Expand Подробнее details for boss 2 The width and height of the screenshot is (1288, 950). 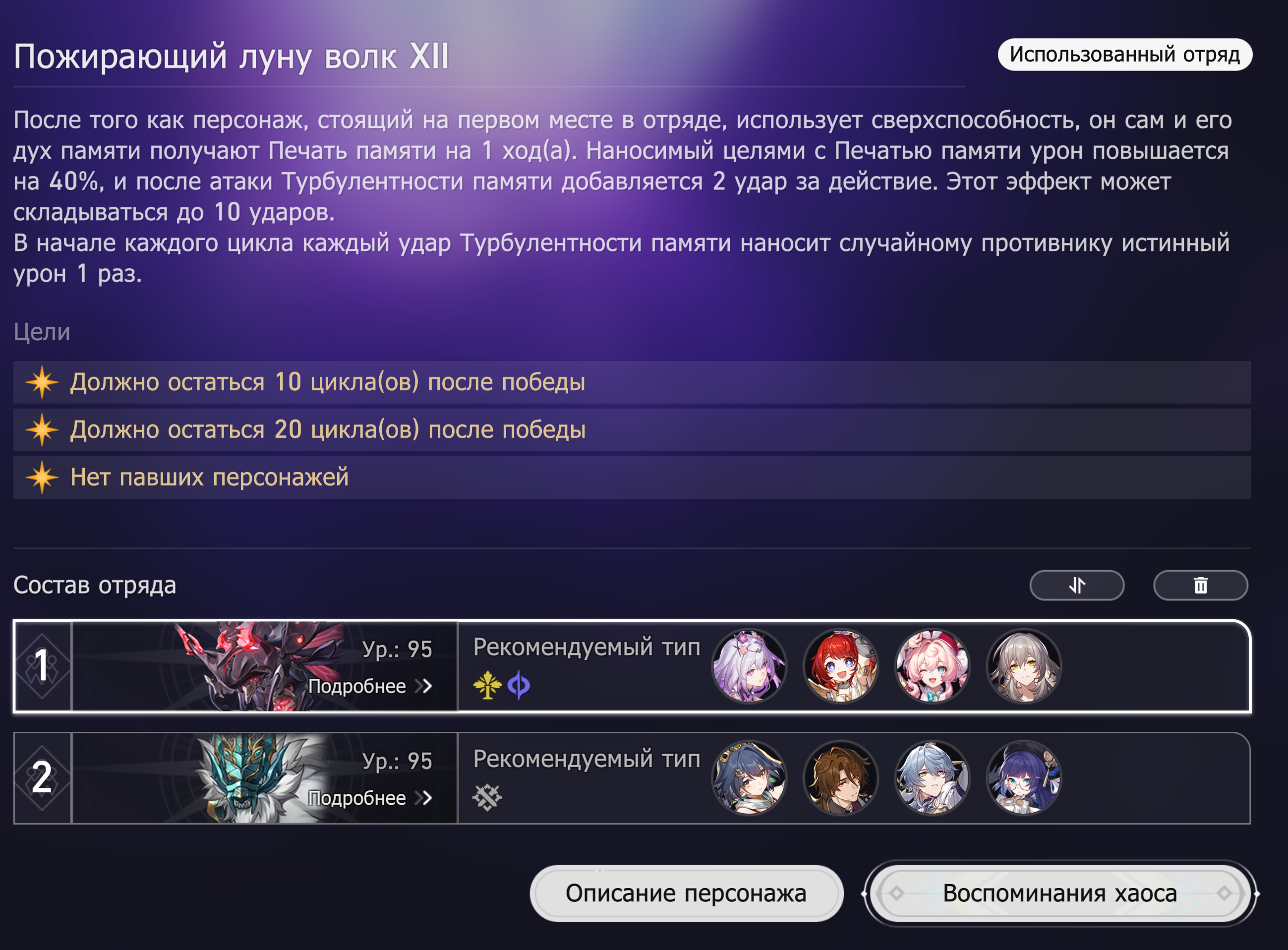coord(370,798)
